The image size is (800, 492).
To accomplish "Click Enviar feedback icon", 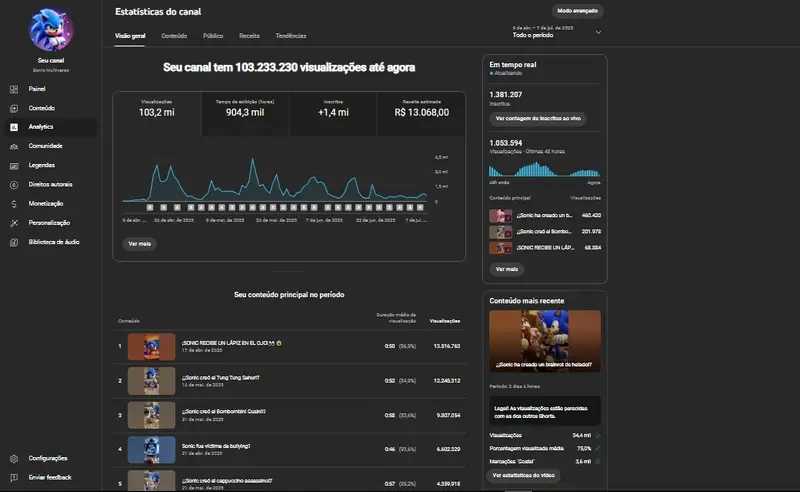I will 14,478.
